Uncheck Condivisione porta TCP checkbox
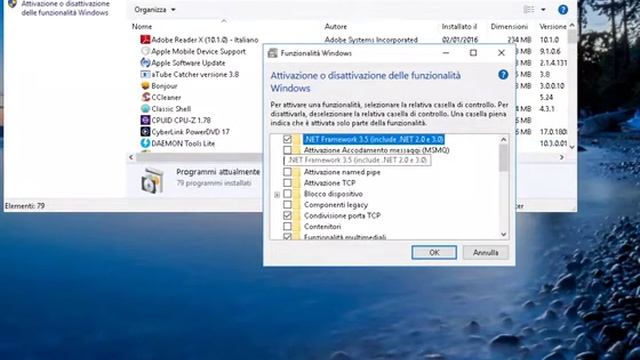This screenshot has width=640, height=360. [287, 216]
